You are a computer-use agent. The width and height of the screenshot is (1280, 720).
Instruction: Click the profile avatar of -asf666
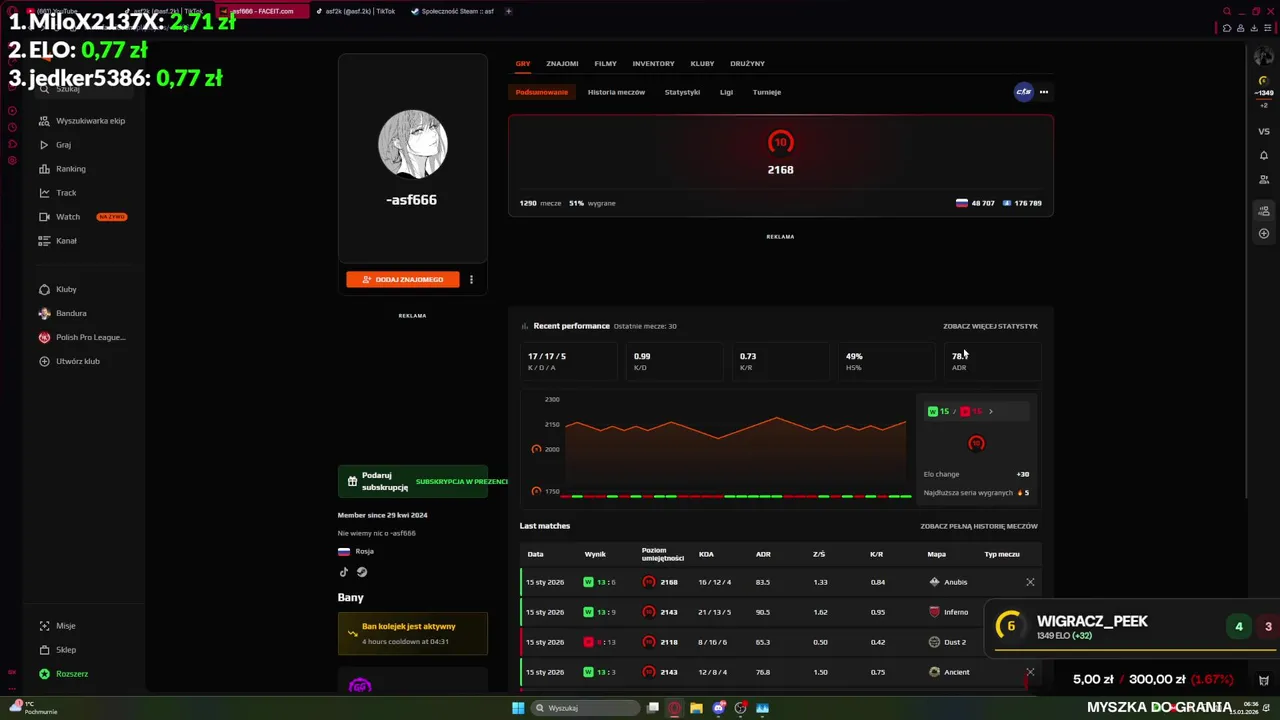(x=412, y=144)
